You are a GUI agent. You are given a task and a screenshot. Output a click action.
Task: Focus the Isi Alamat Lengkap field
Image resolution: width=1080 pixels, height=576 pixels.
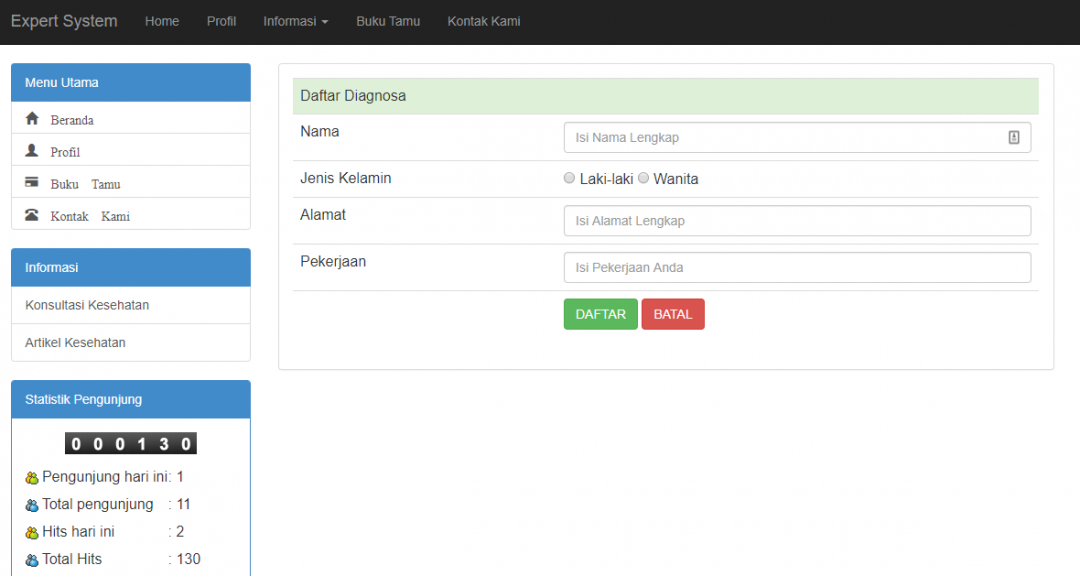coord(797,220)
